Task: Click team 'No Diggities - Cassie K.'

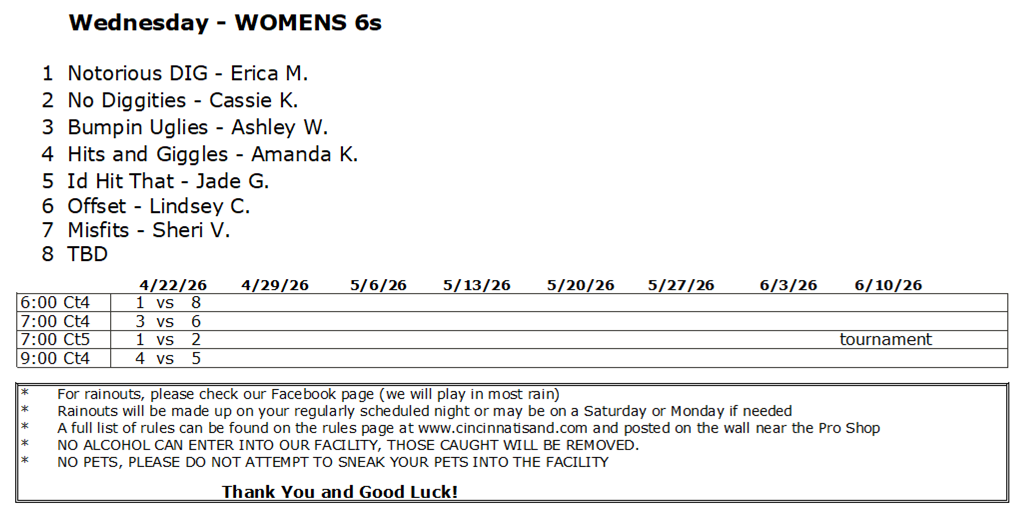Action: click(182, 101)
